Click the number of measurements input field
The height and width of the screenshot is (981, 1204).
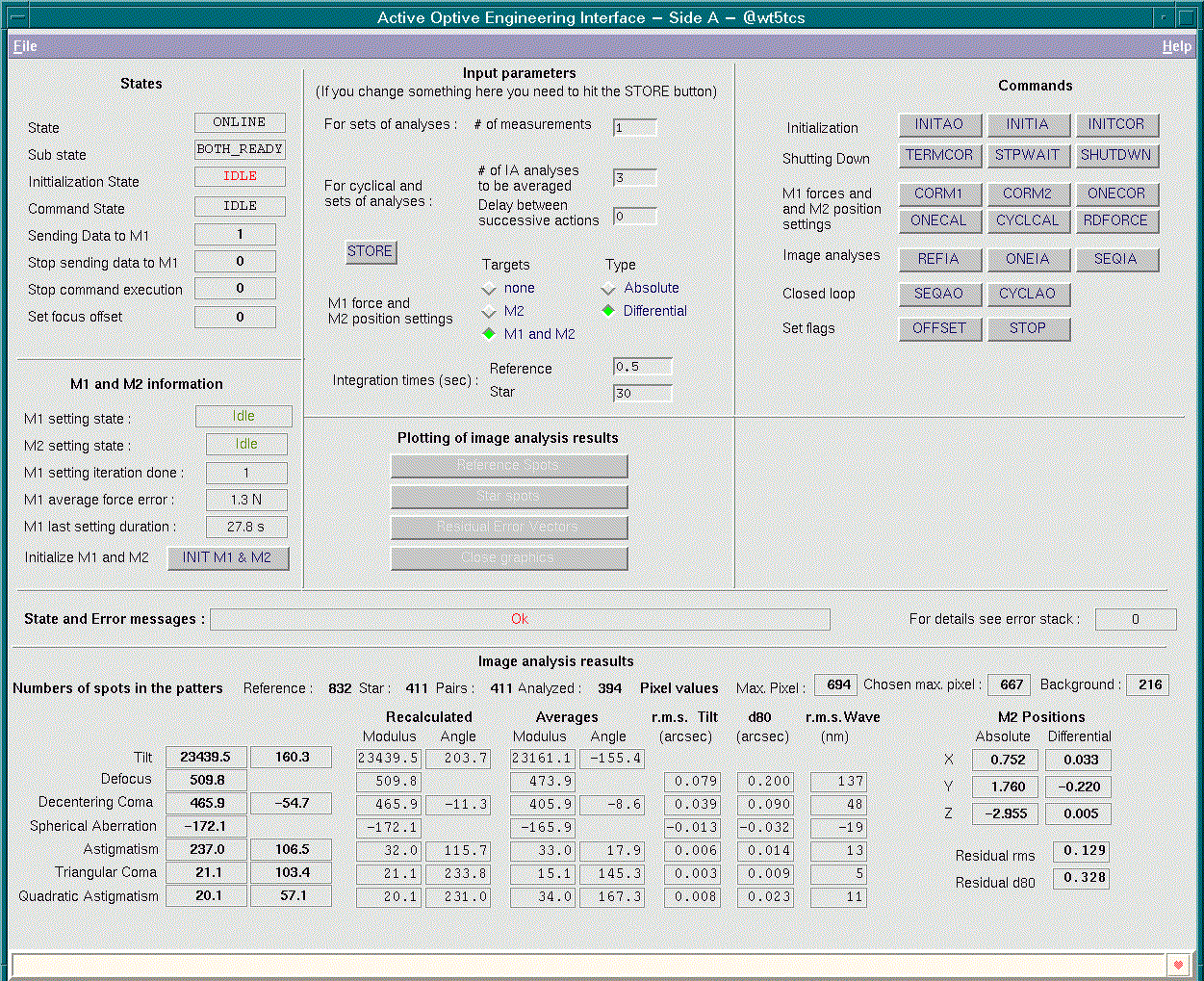point(635,128)
